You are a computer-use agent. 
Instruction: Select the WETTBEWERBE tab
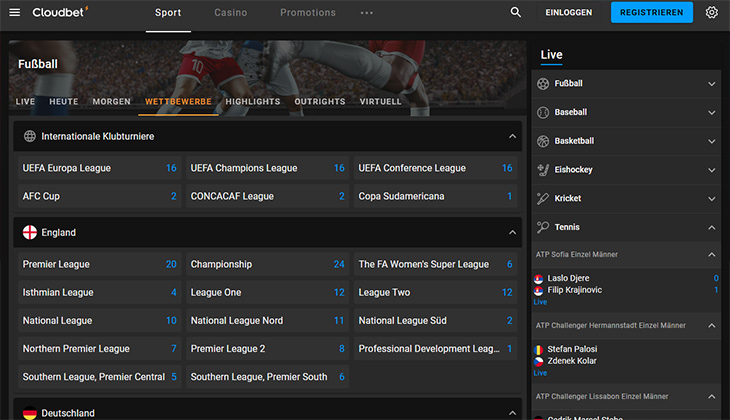[x=178, y=102]
